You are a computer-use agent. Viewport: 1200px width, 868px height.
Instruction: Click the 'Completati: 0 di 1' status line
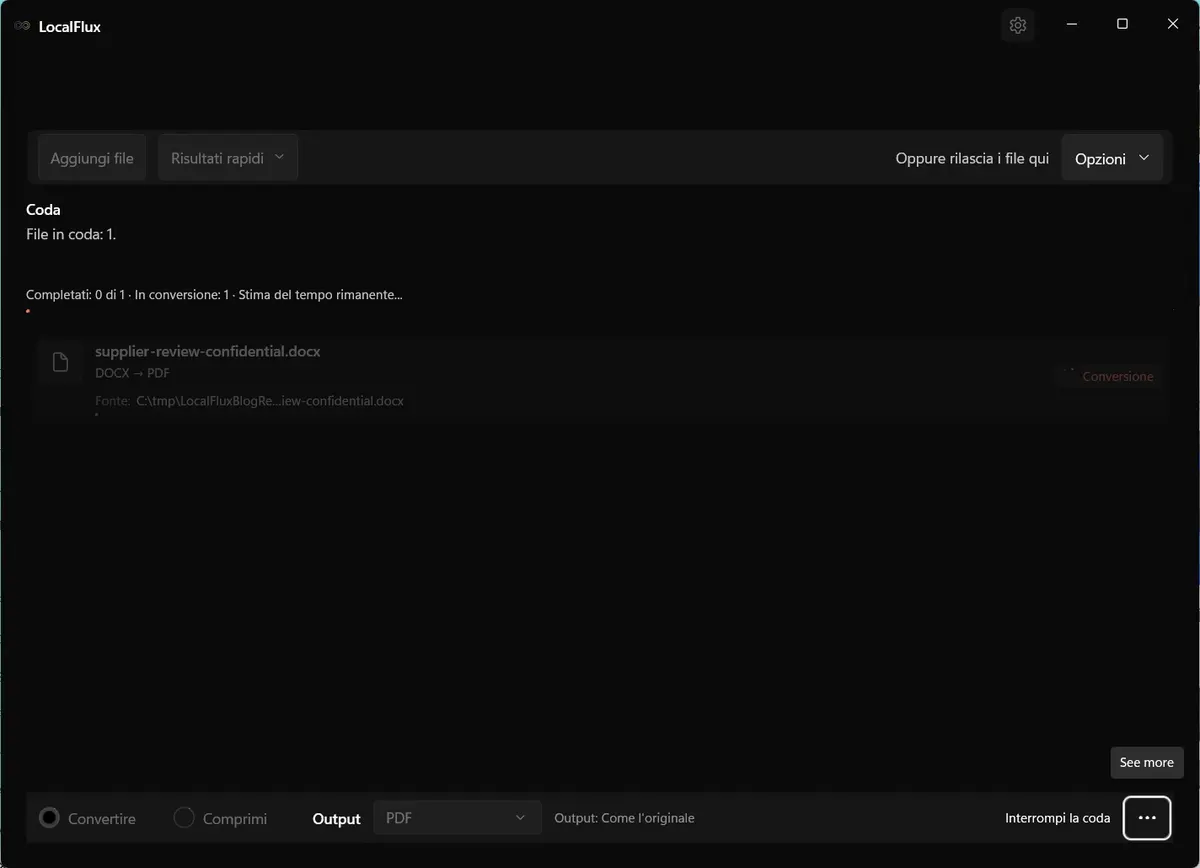[x=214, y=295]
